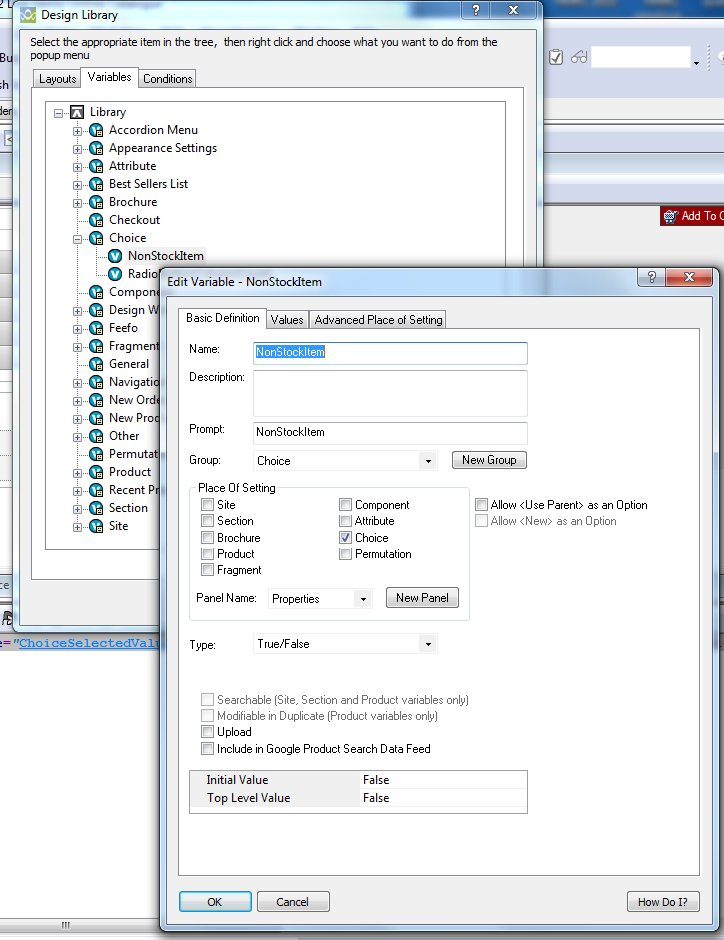The height and width of the screenshot is (940, 724).
Task: Click the Appearance Settings group icon
Action: (97, 148)
